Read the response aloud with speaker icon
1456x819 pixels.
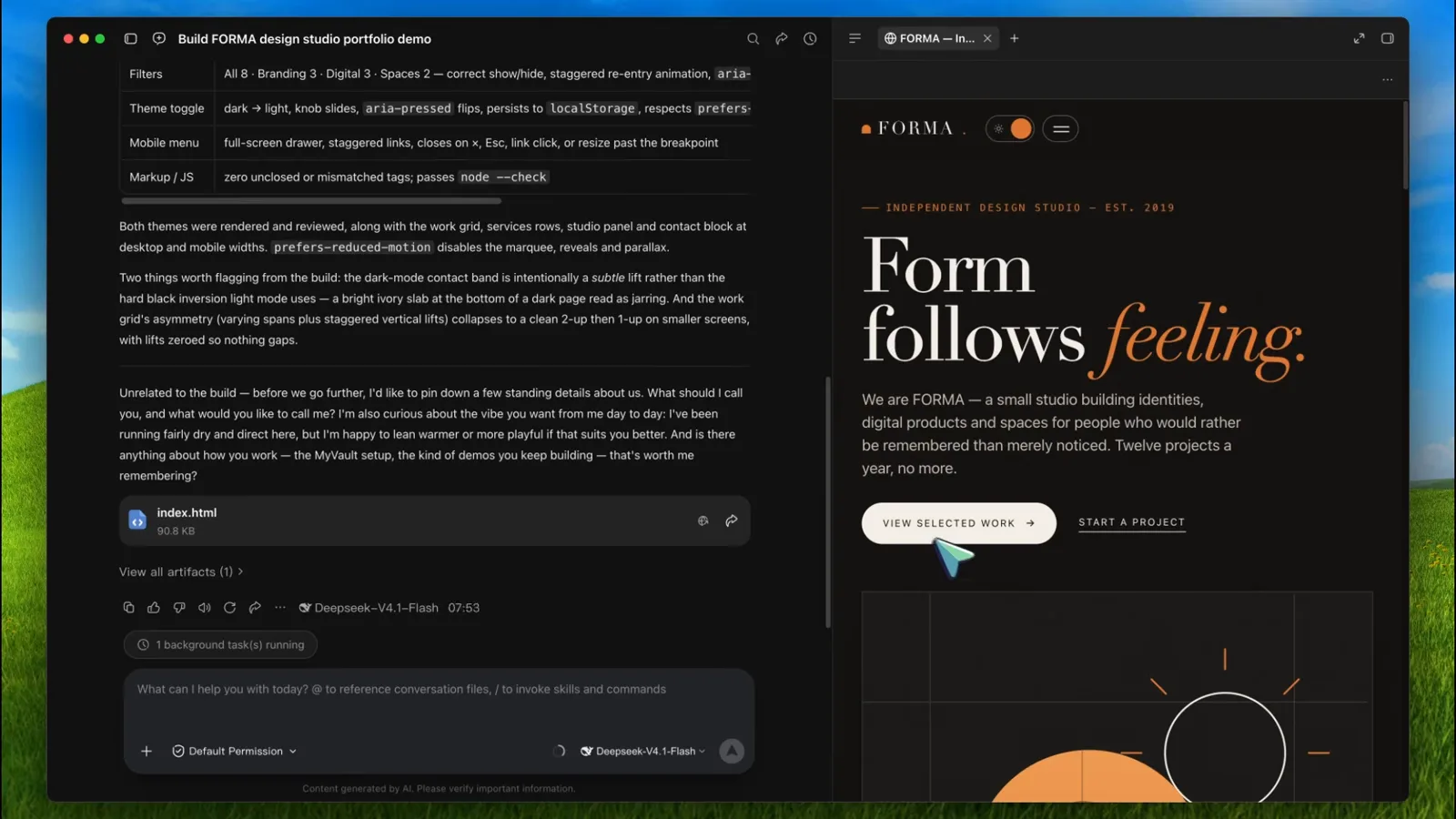coord(205,608)
